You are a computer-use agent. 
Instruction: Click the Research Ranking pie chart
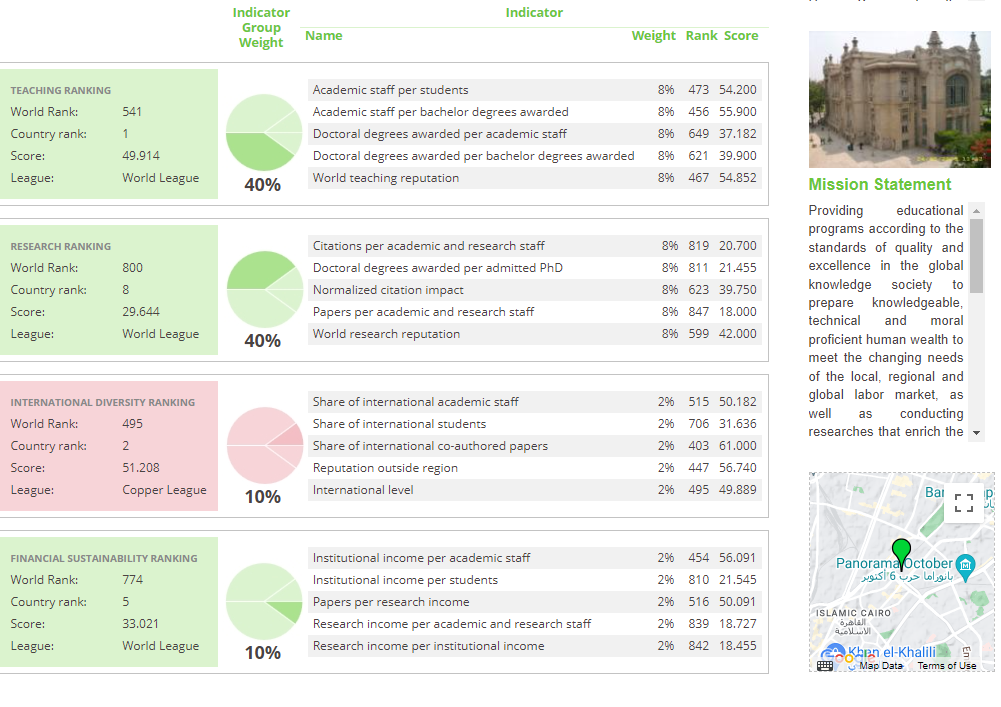point(264,288)
